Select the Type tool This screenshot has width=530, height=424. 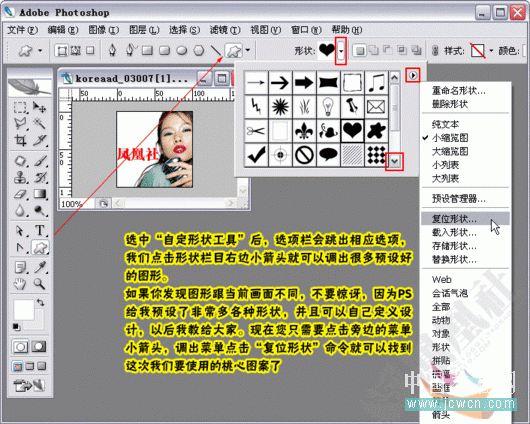(x=40, y=231)
